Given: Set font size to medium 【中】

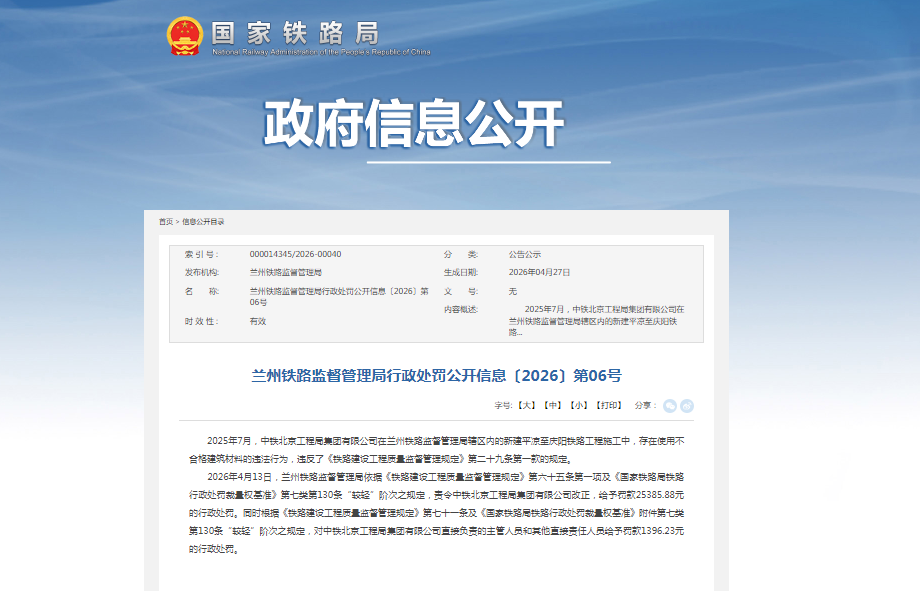Looking at the screenshot, I should (x=552, y=405).
